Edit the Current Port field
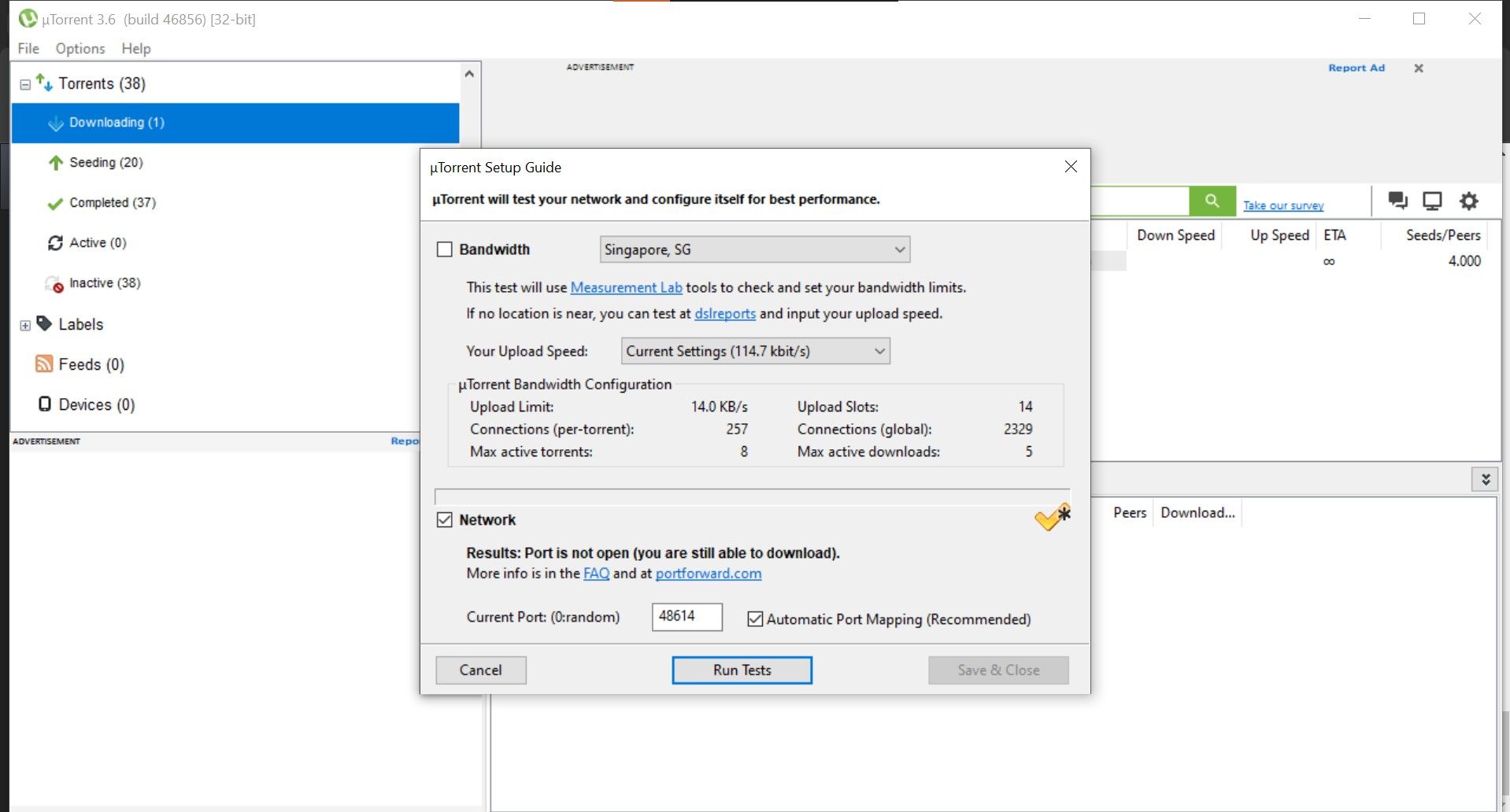1510x812 pixels. [686, 617]
